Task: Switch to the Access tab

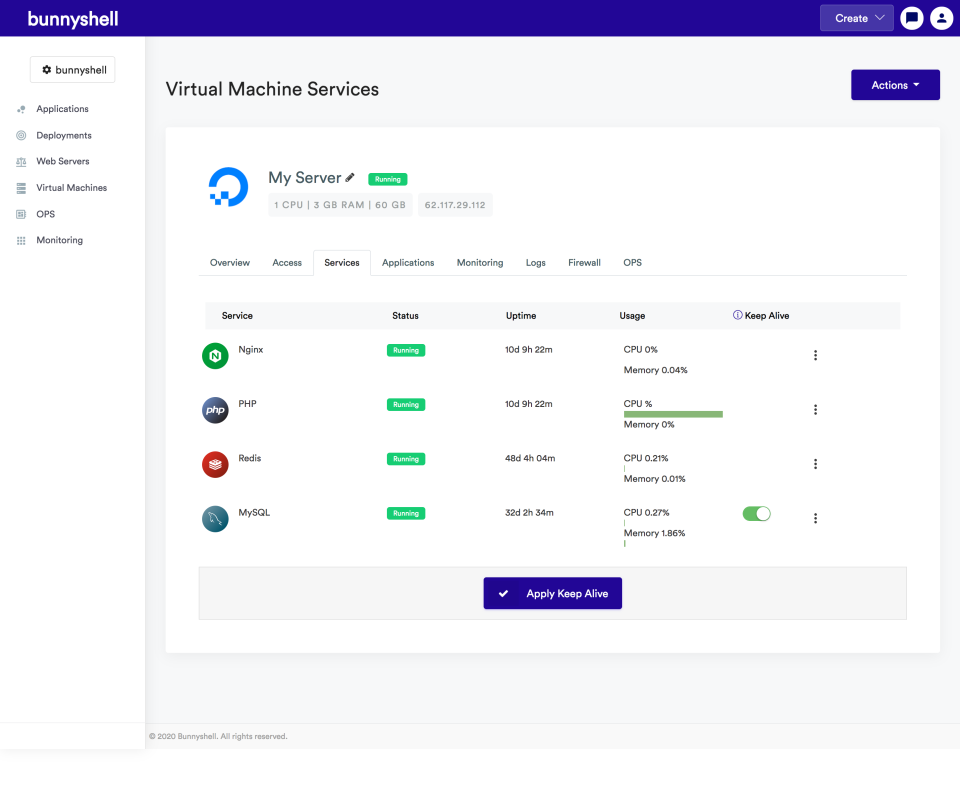Action: coord(287,263)
